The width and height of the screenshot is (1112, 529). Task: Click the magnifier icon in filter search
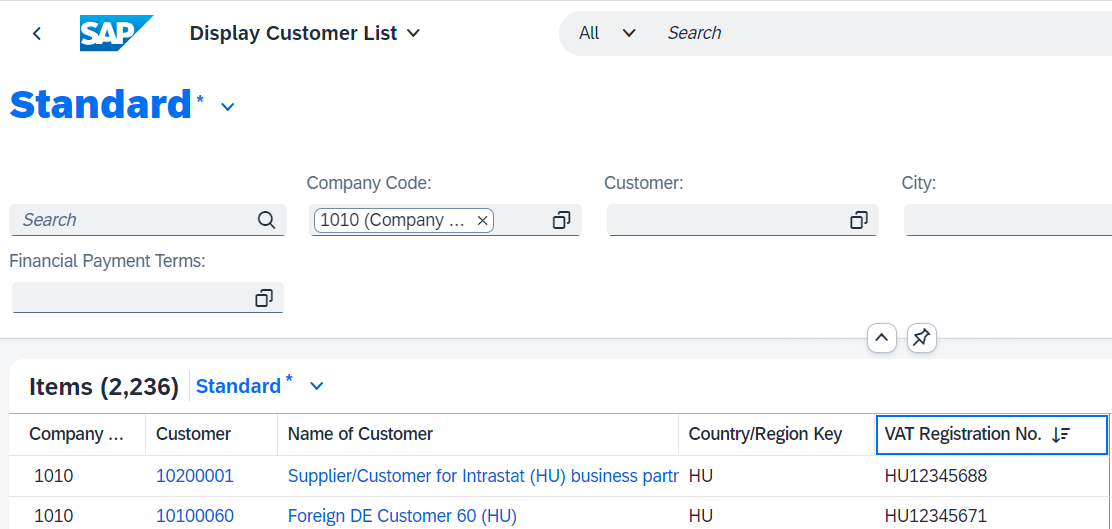coord(267,220)
